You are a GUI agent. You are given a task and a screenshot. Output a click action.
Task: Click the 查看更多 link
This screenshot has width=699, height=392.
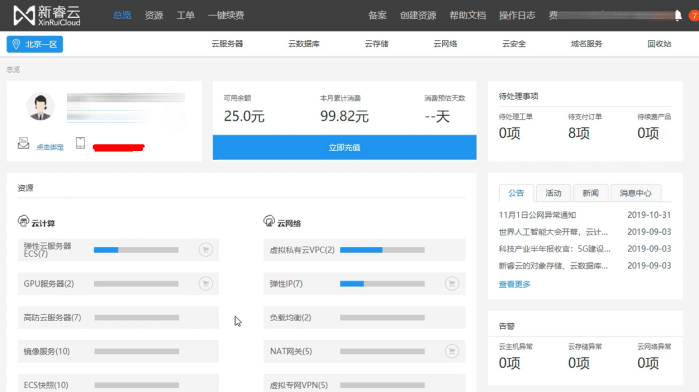tap(514, 284)
